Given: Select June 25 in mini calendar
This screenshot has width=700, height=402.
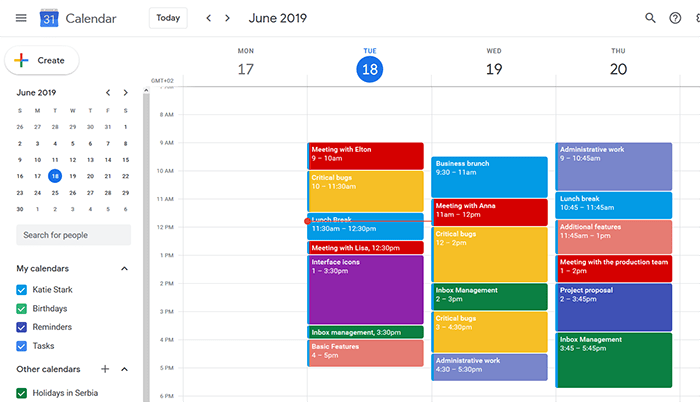Looking at the screenshot, I should pyautogui.click(x=55, y=193).
